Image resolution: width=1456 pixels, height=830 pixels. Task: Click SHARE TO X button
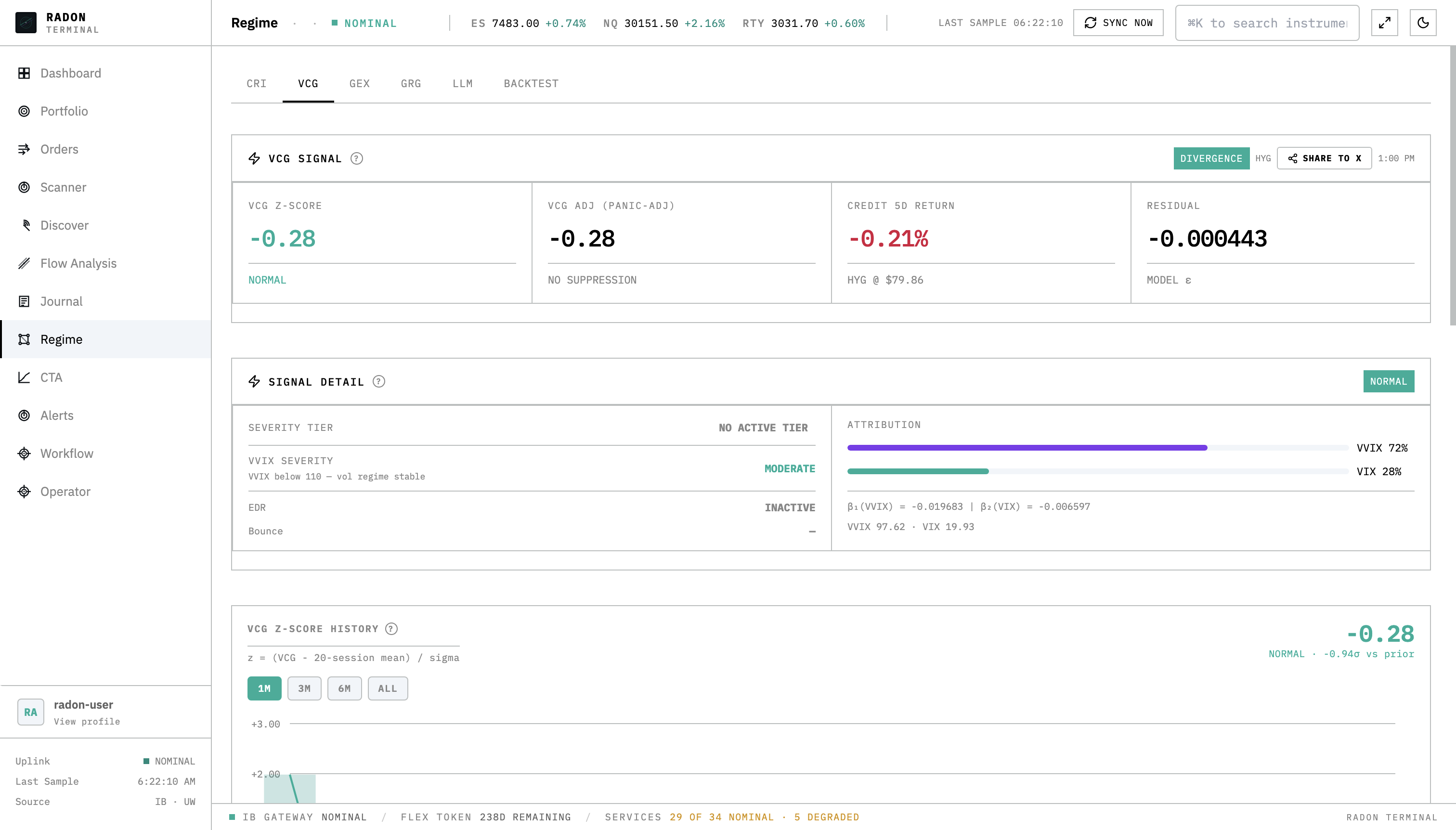tap(1324, 158)
